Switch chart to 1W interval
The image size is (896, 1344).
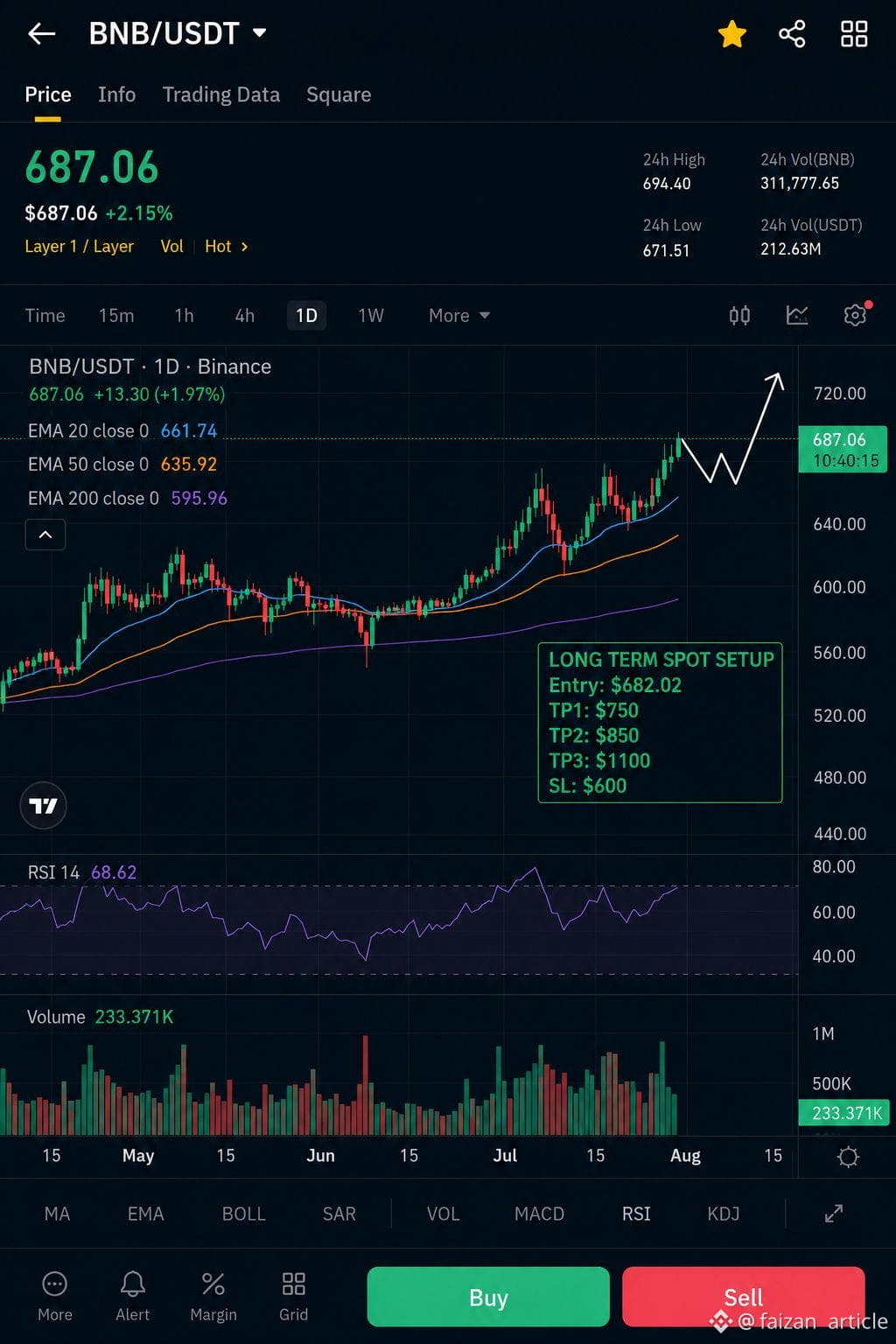pos(371,316)
